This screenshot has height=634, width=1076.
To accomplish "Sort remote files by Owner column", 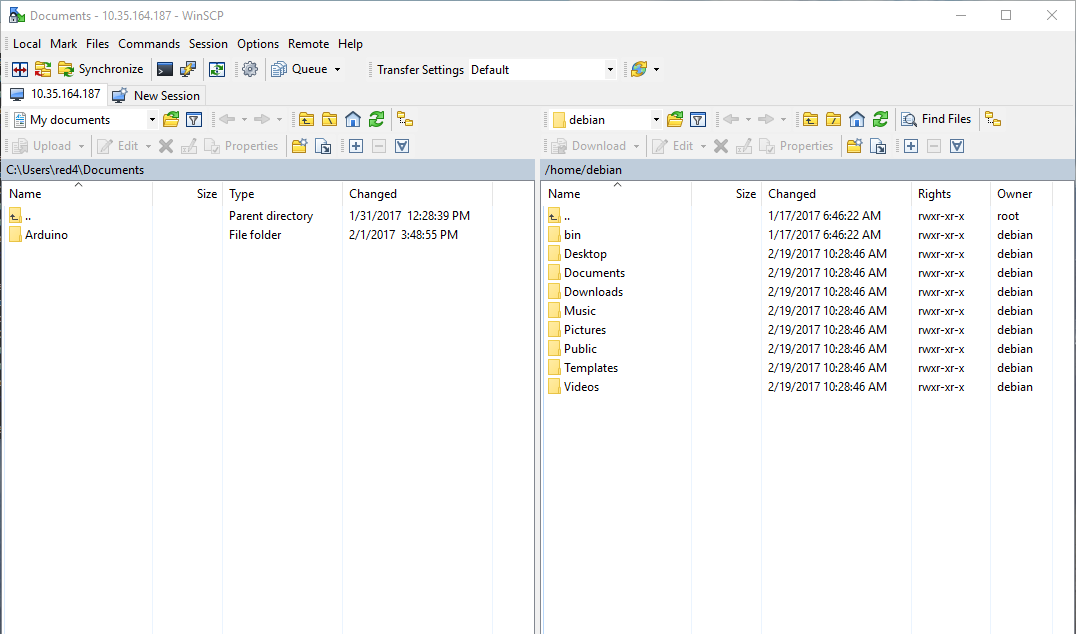I will (1021, 194).
